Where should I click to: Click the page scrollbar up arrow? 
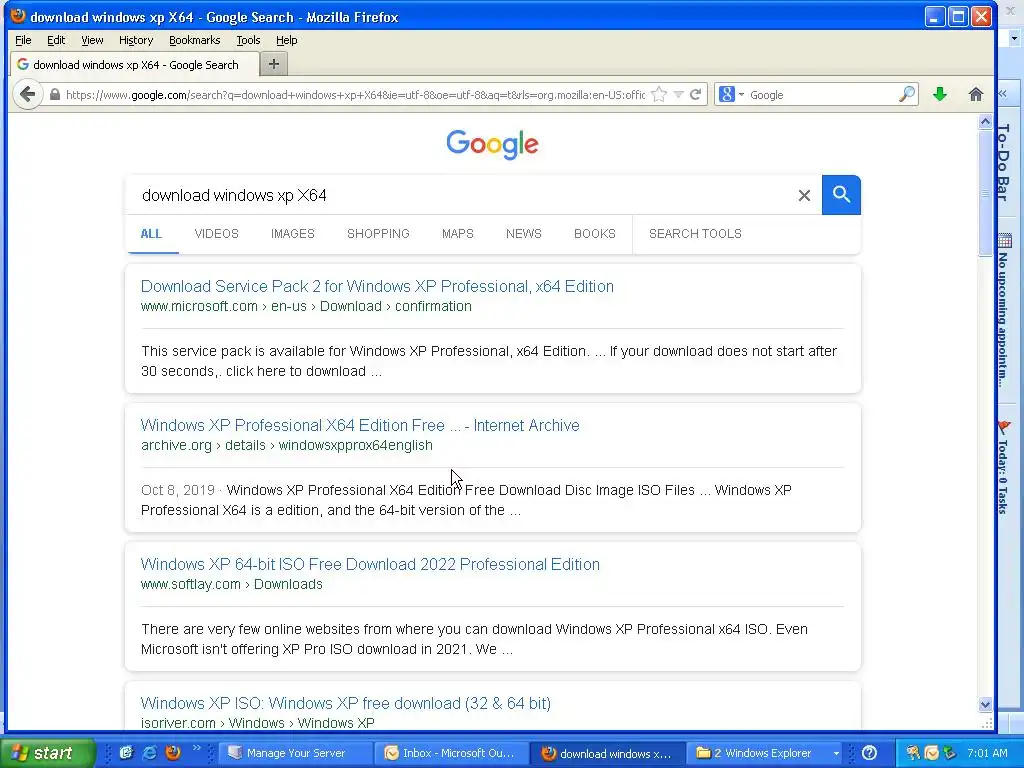pyautogui.click(x=985, y=121)
